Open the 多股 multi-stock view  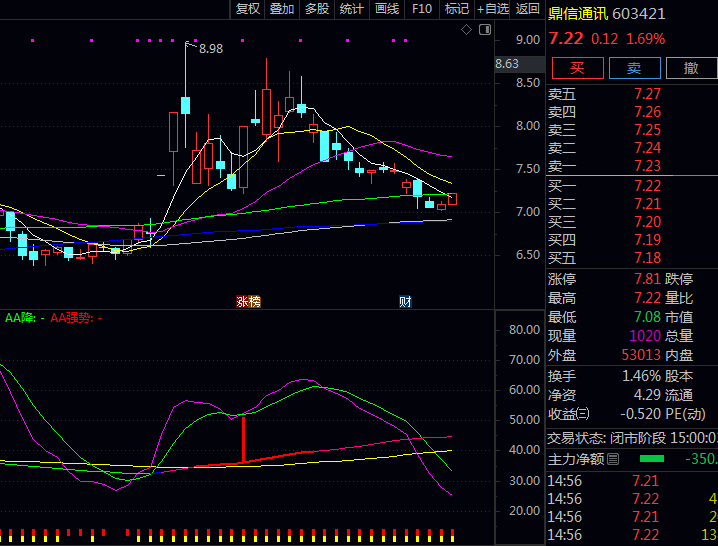click(316, 9)
